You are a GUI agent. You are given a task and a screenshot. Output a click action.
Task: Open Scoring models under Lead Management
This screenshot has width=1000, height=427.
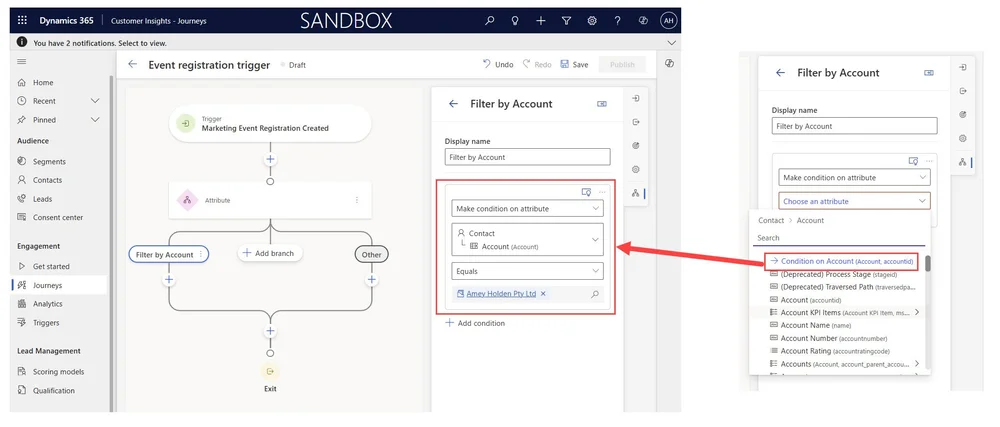pos(58,372)
